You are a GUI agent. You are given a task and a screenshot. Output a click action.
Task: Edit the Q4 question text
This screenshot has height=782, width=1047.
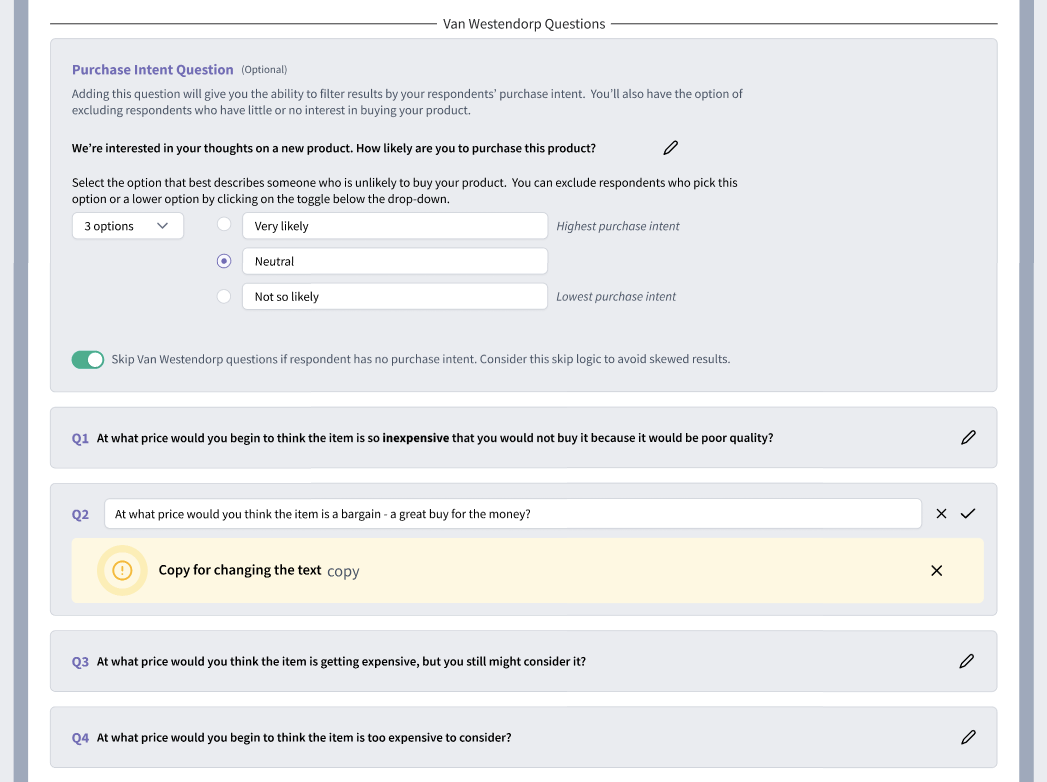pos(968,737)
